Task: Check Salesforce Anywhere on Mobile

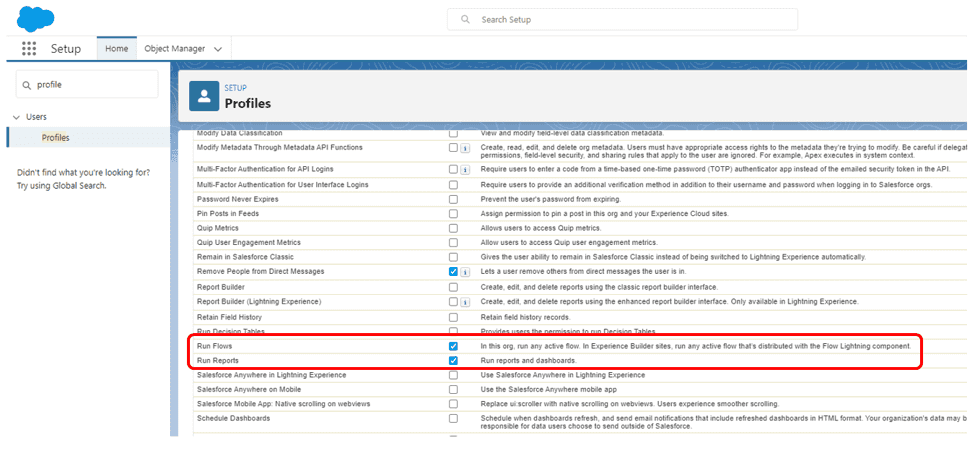Action: point(453,389)
